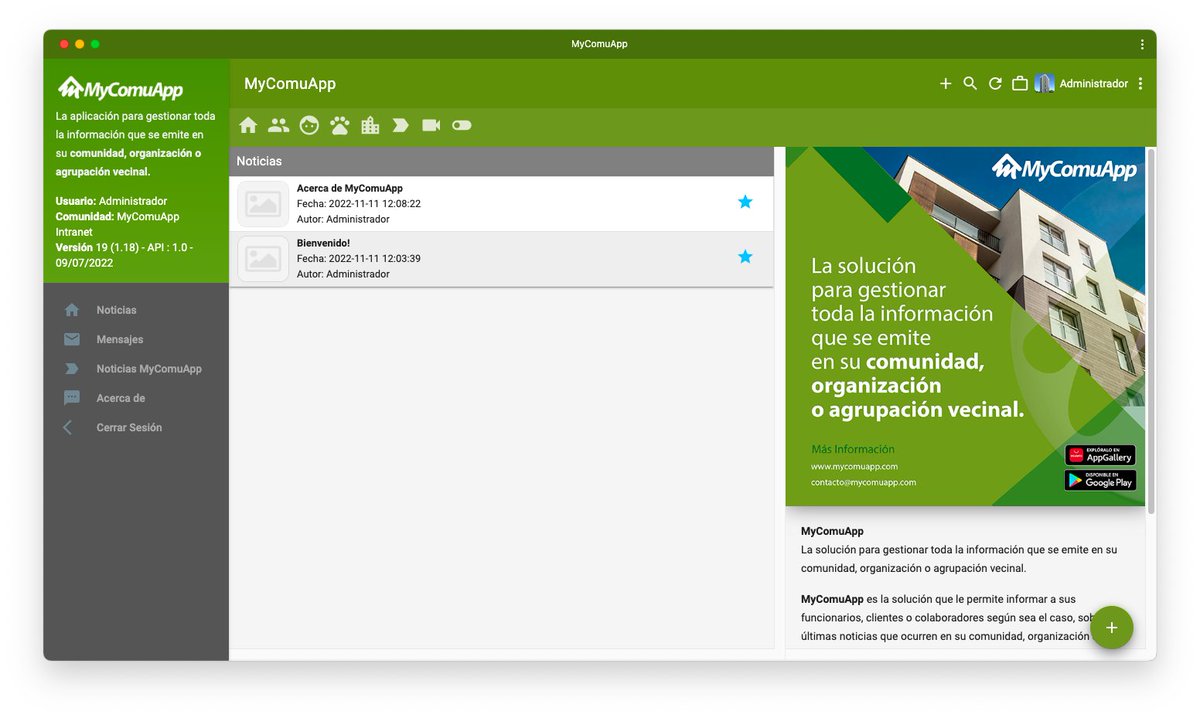Add new item with header plus icon
This screenshot has width=1200, height=718.
pyautogui.click(x=945, y=84)
